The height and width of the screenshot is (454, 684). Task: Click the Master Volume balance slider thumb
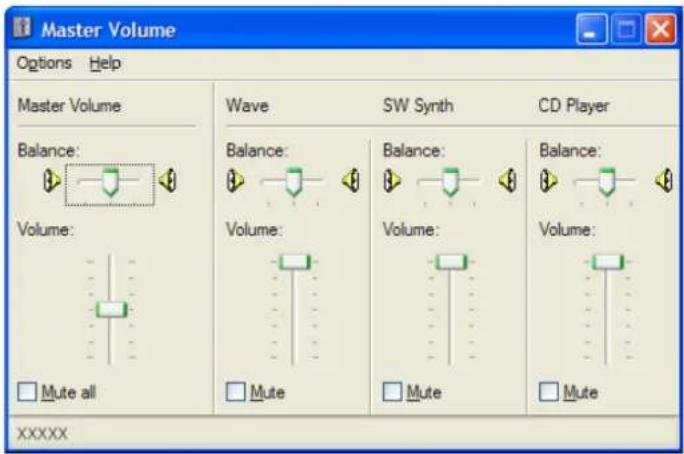point(110,181)
